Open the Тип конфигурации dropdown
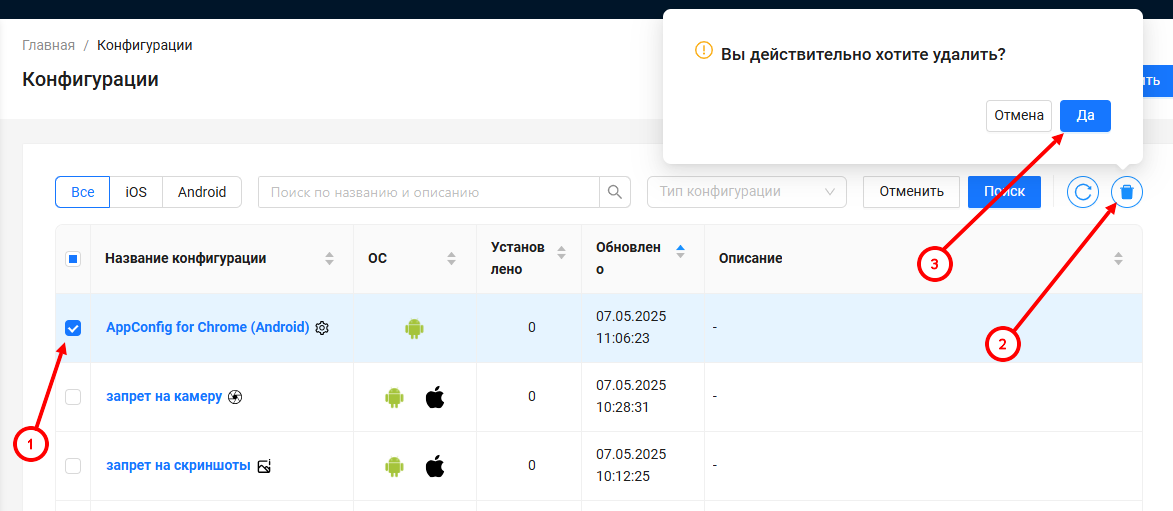Viewport: 1173px width, 511px height. point(747,192)
